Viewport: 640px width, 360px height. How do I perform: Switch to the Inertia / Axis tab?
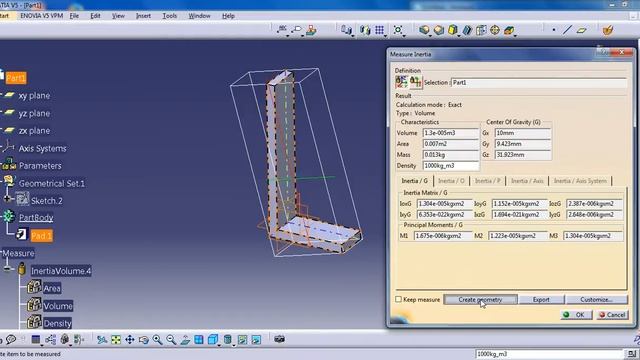click(x=527, y=181)
